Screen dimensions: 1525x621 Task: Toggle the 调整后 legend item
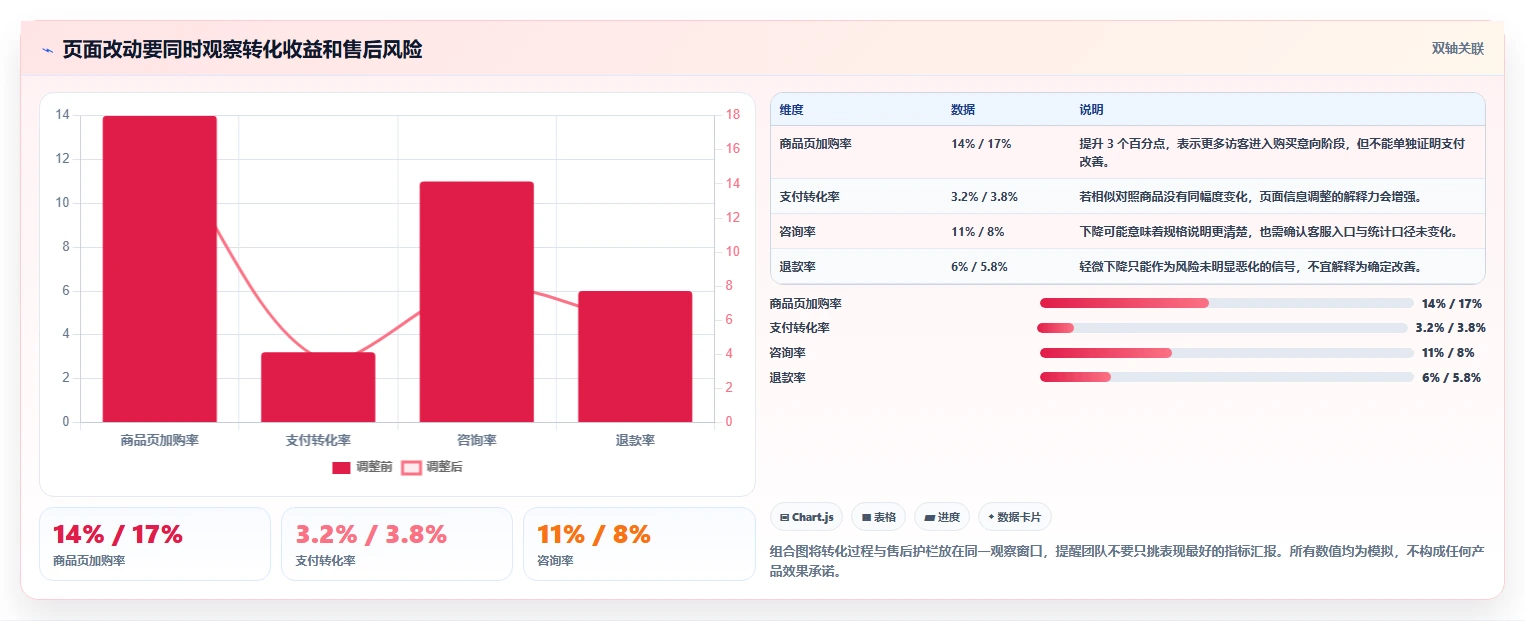432,467
